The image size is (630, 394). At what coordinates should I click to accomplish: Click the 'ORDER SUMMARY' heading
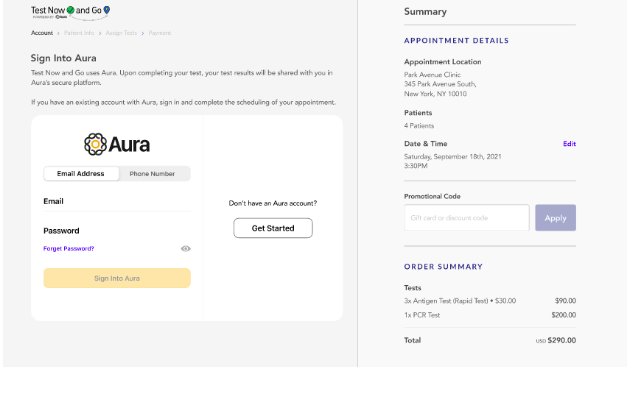pyautogui.click(x=443, y=267)
